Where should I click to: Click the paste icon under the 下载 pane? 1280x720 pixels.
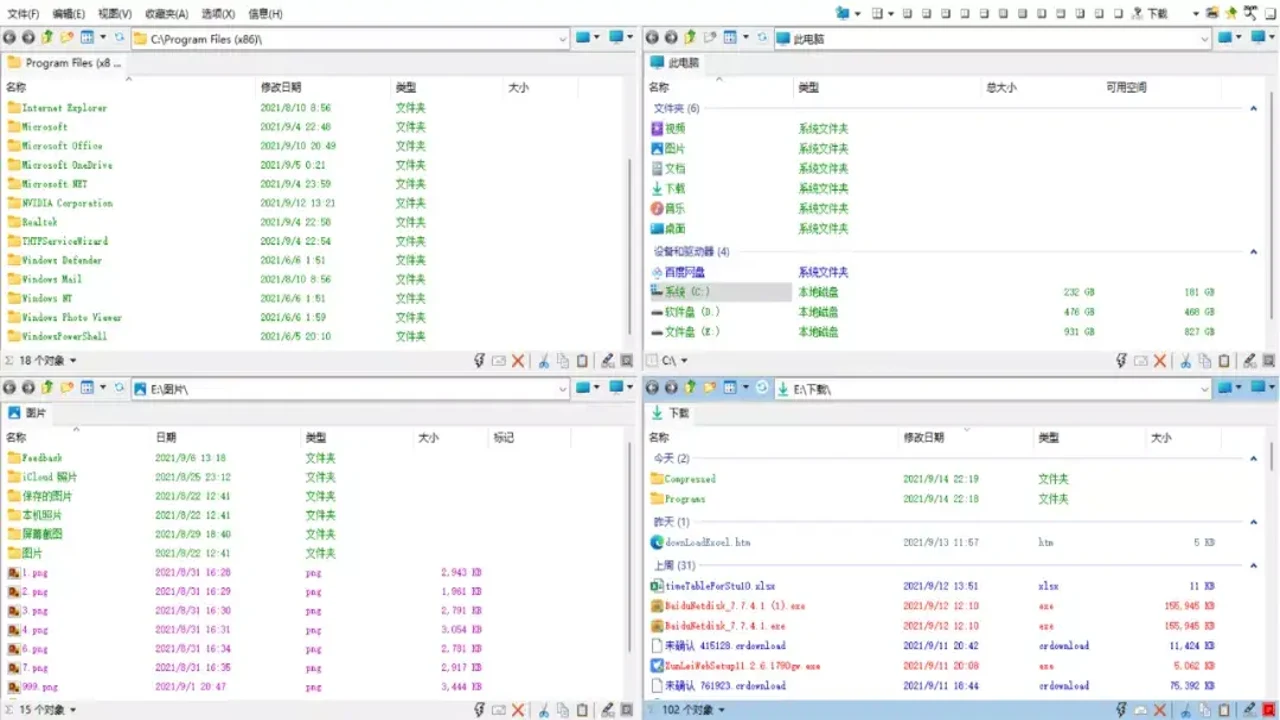coord(1225,710)
